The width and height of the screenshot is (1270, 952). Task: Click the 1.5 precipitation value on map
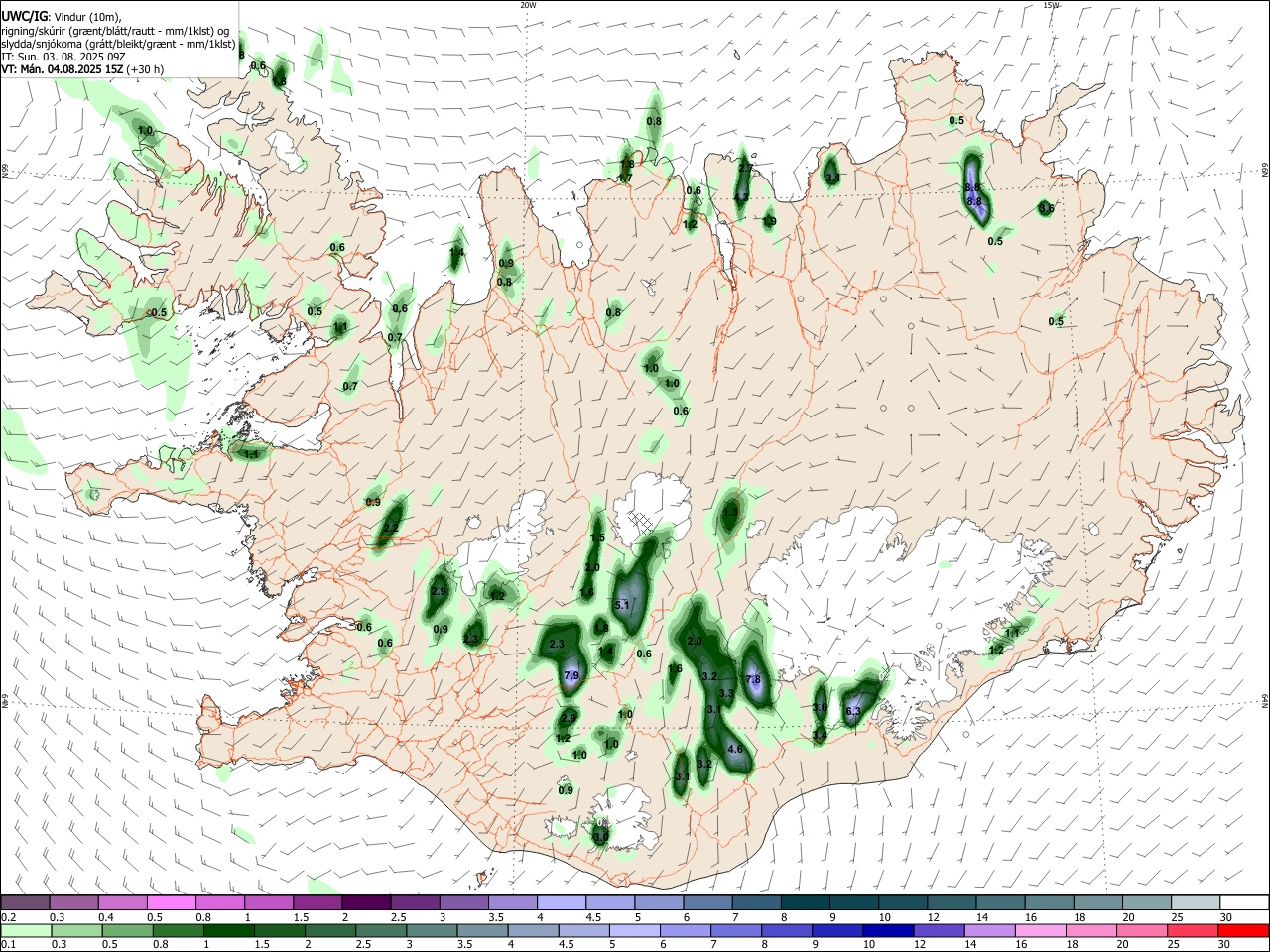point(597,537)
